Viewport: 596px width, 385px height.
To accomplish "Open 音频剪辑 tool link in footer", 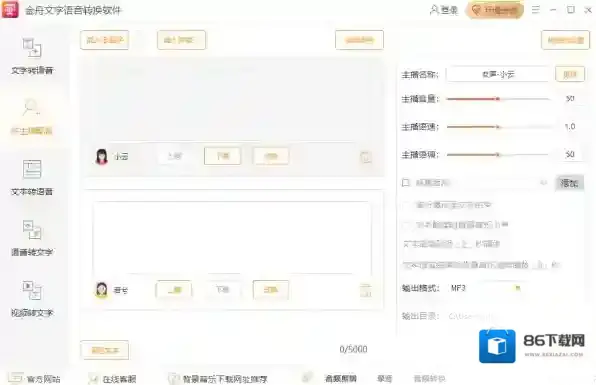I will tap(341, 379).
